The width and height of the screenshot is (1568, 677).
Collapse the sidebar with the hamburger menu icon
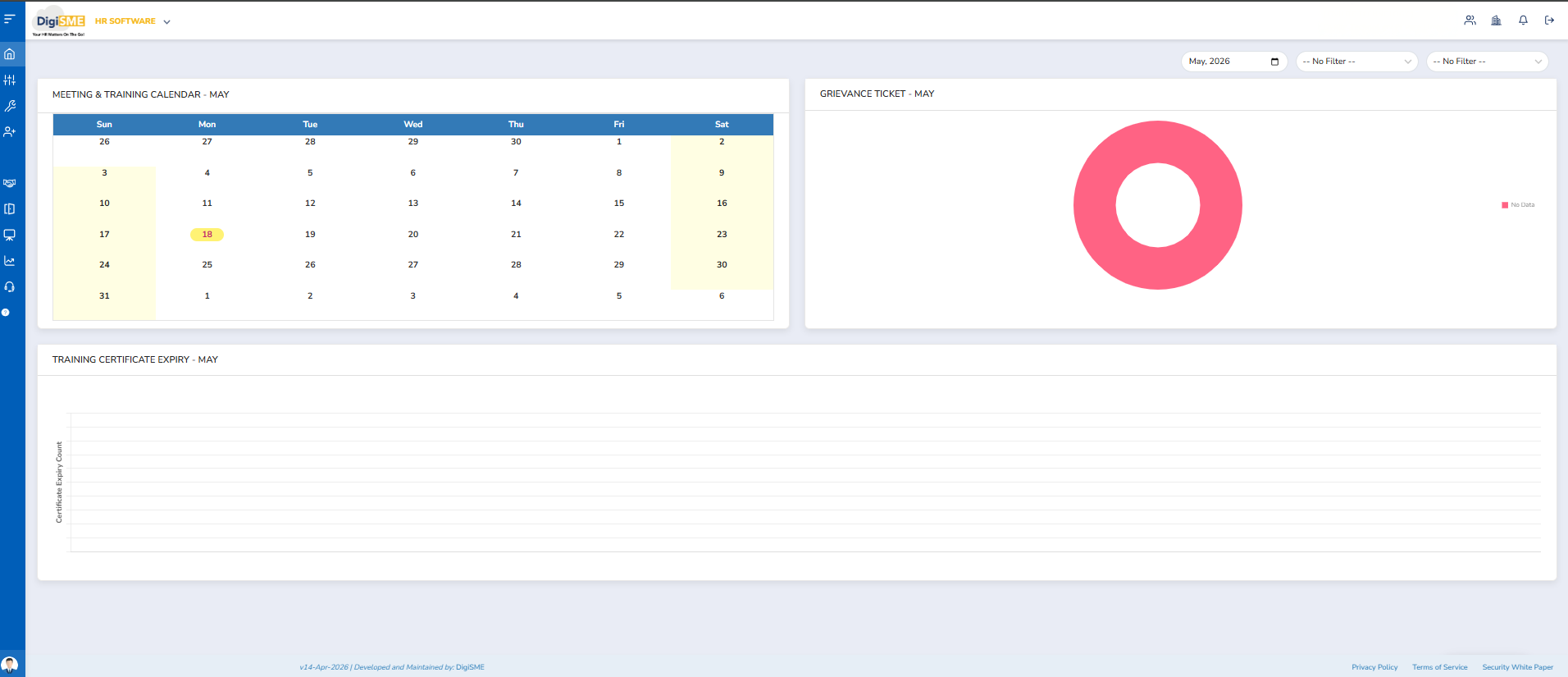(x=10, y=19)
